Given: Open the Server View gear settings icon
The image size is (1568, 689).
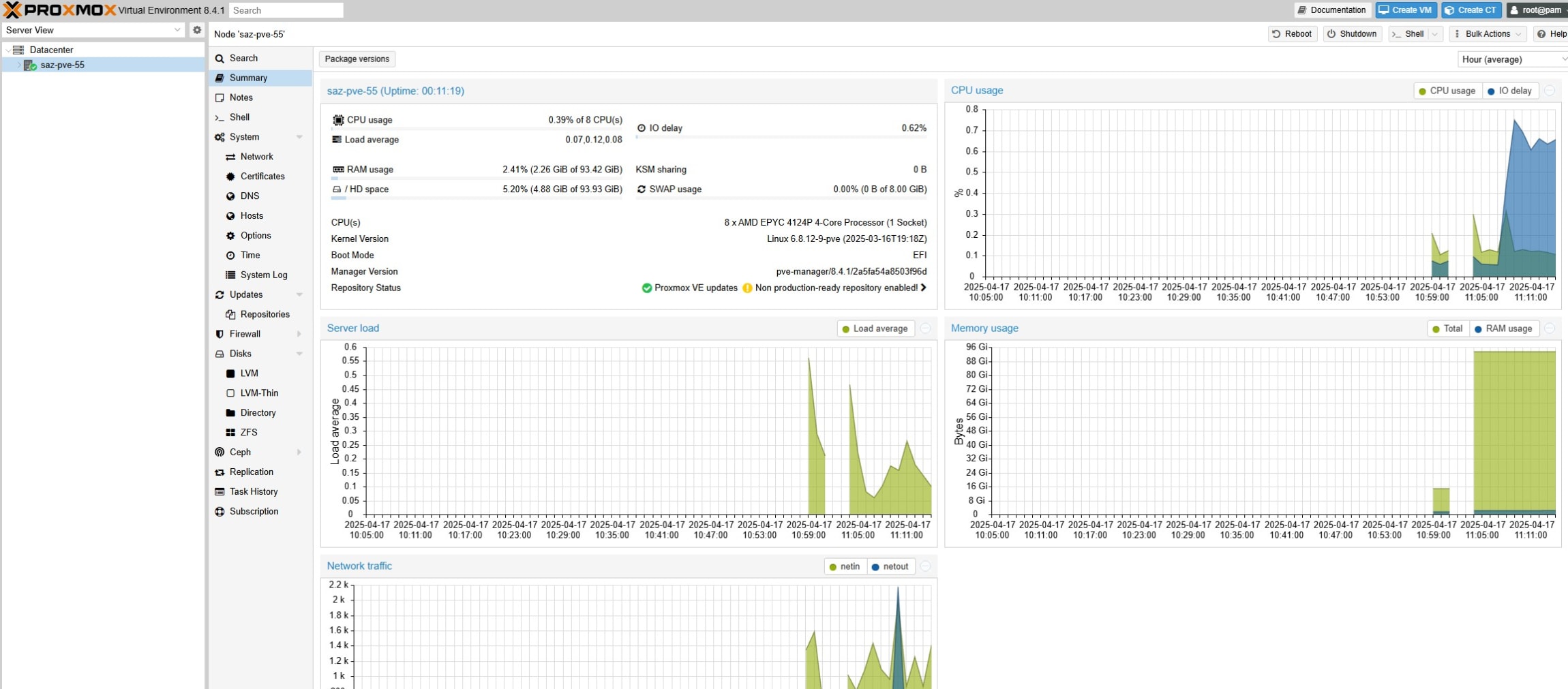Looking at the screenshot, I should [x=197, y=29].
